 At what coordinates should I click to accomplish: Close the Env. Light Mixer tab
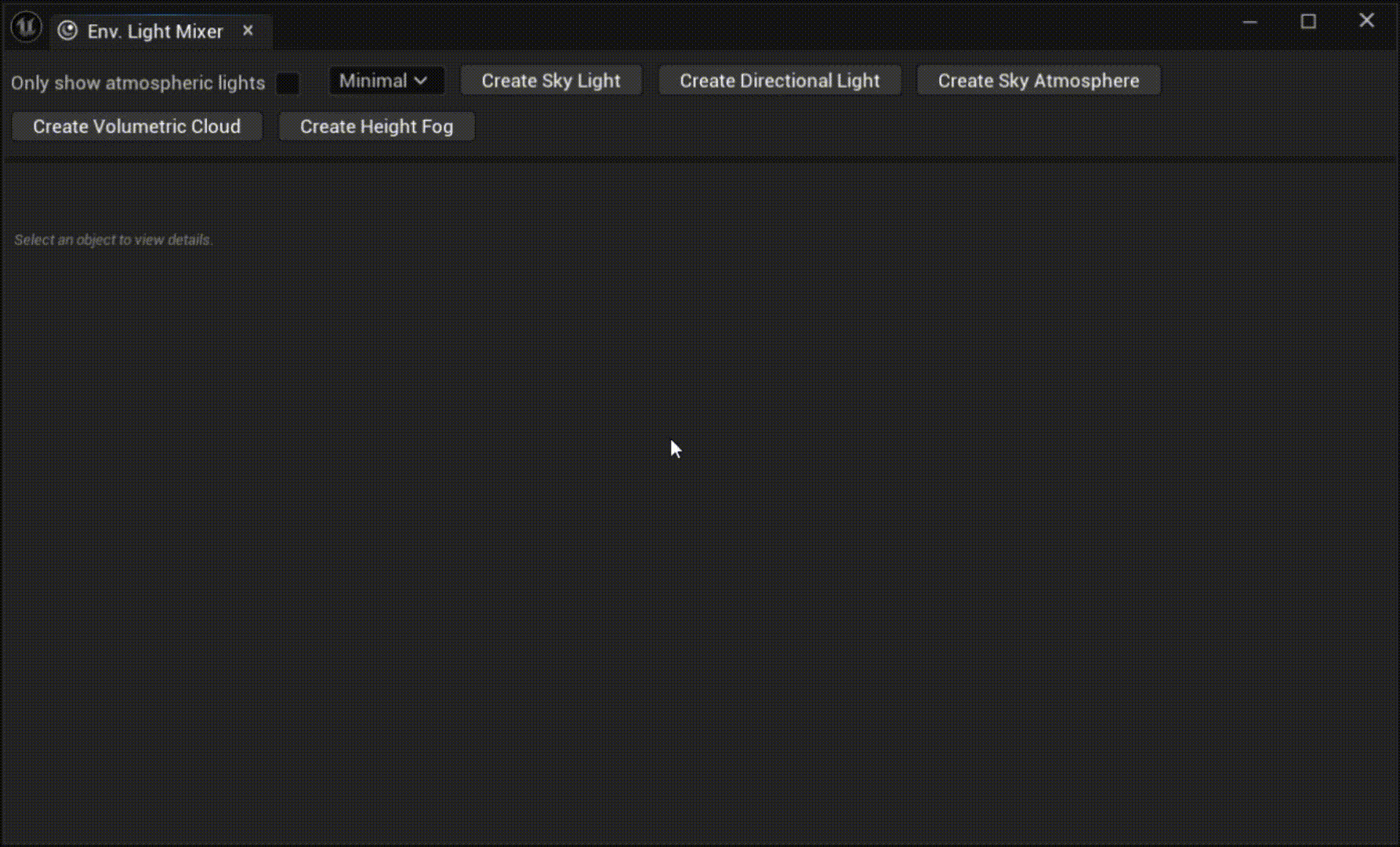coord(248,31)
